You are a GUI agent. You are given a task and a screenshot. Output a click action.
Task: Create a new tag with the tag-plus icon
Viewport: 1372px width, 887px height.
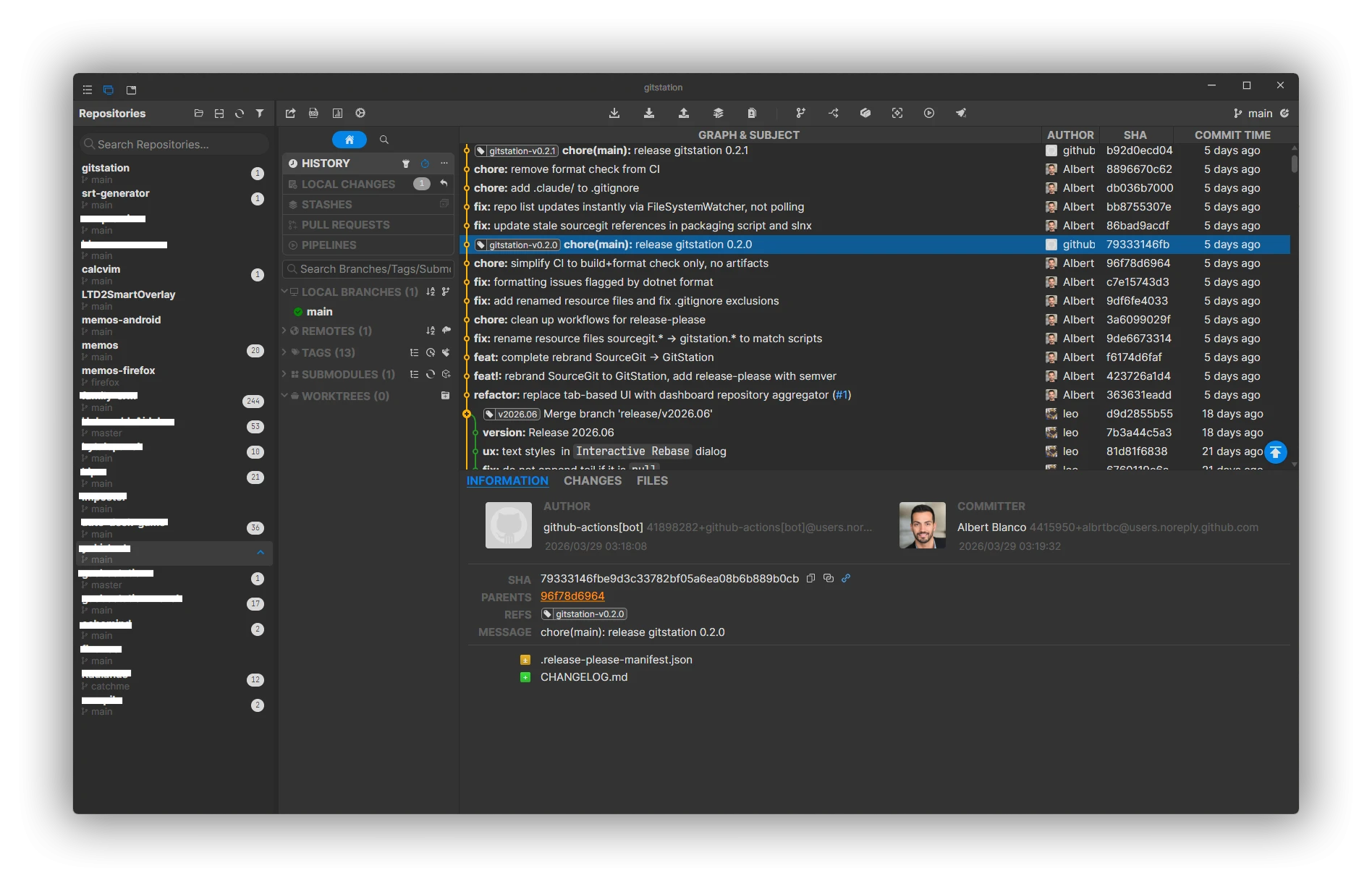click(446, 352)
